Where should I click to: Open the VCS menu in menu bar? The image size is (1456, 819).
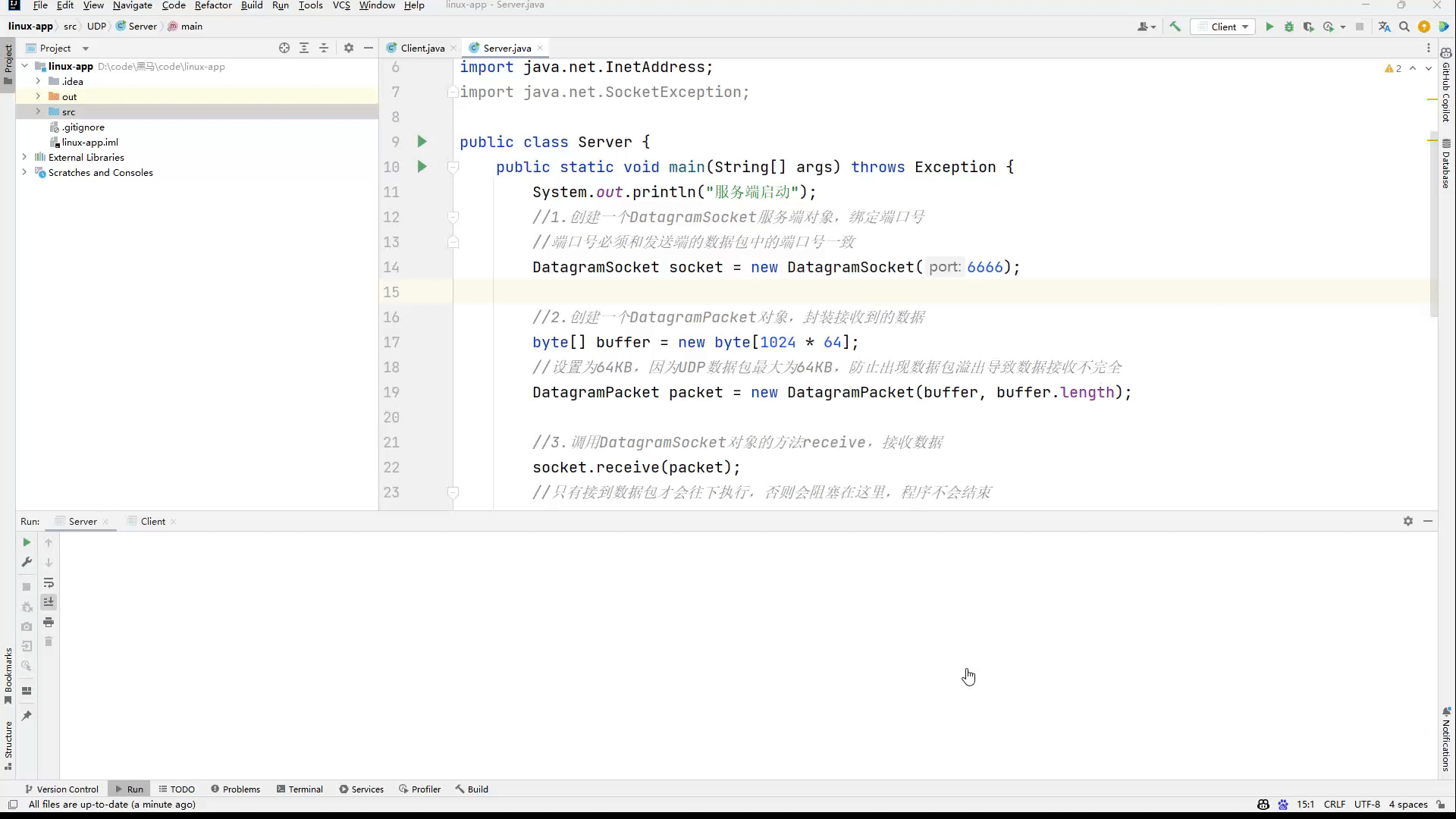click(342, 5)
